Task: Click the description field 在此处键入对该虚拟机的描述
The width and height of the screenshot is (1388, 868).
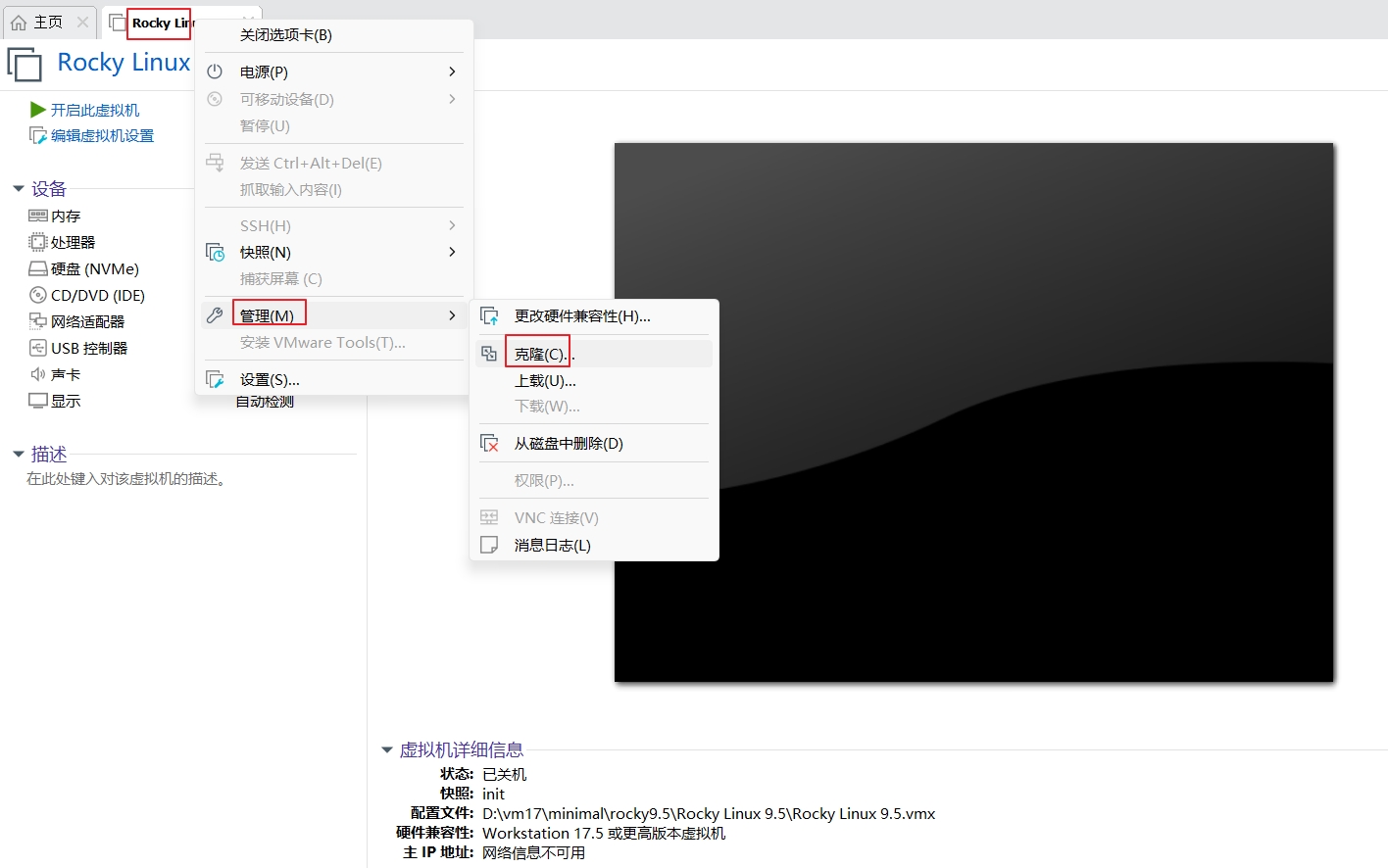Action: (x=126, y=479)
